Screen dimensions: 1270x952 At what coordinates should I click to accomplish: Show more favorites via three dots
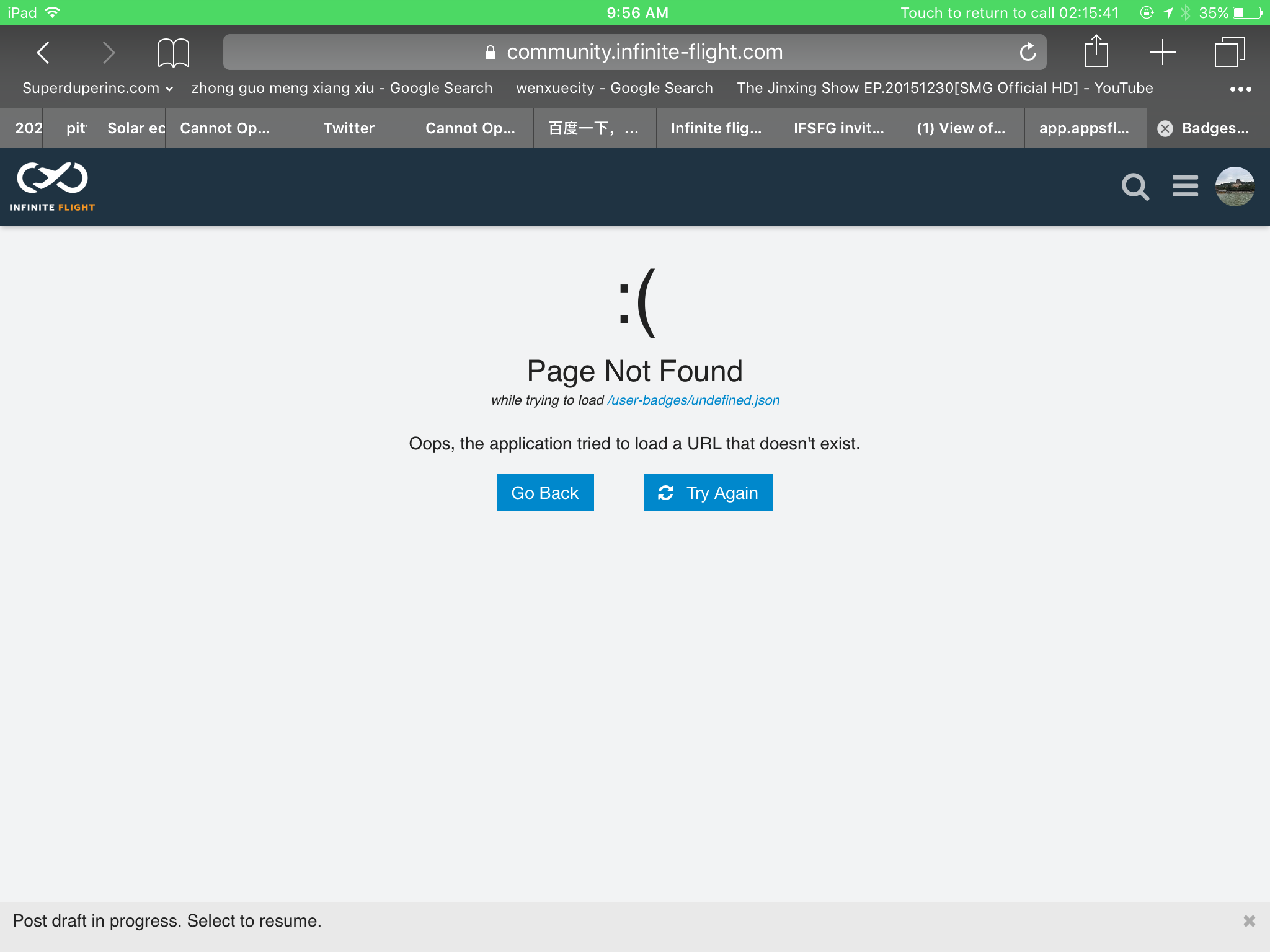(1240, 89)
